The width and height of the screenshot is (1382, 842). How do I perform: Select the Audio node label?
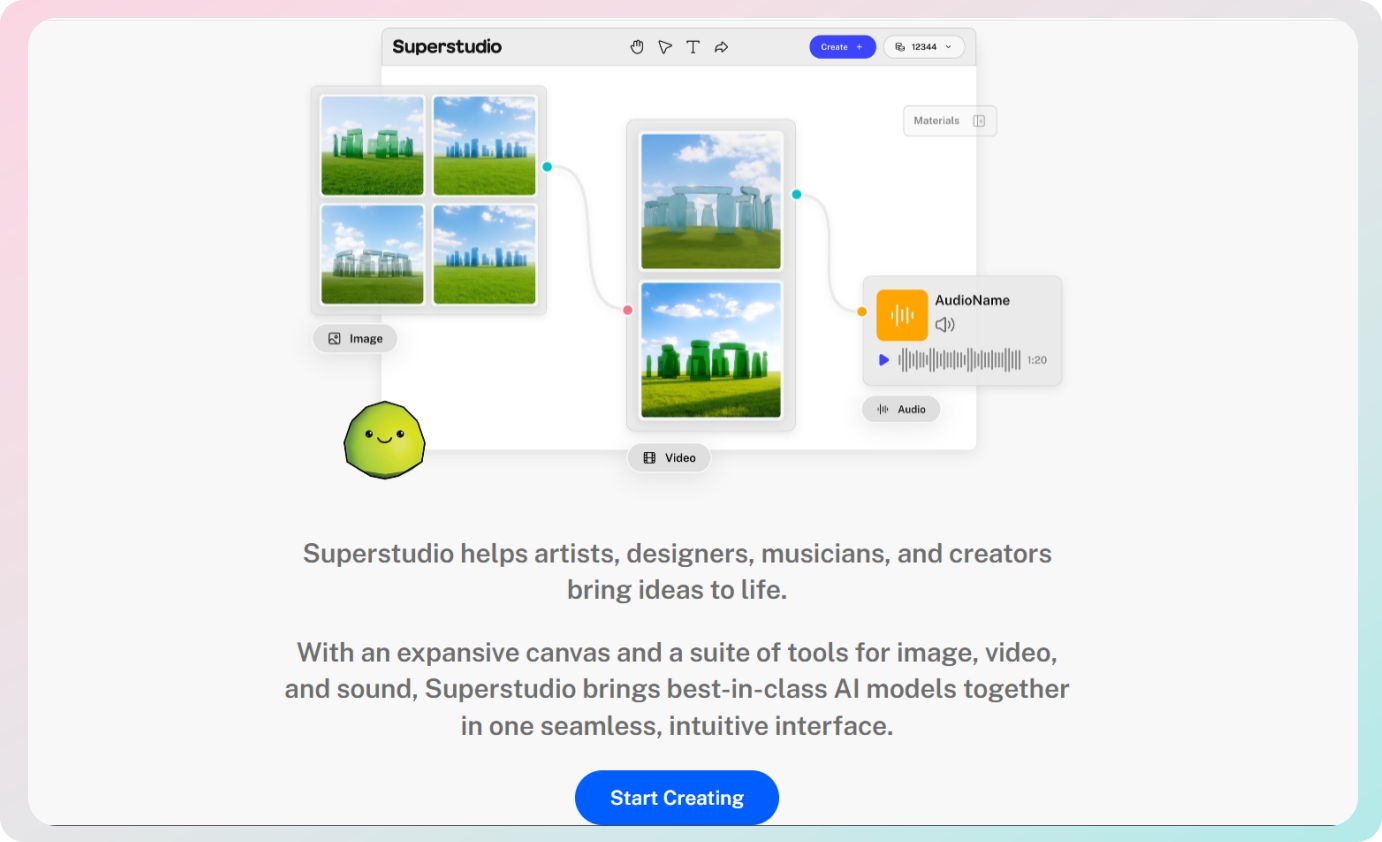[x=901, y=409]
